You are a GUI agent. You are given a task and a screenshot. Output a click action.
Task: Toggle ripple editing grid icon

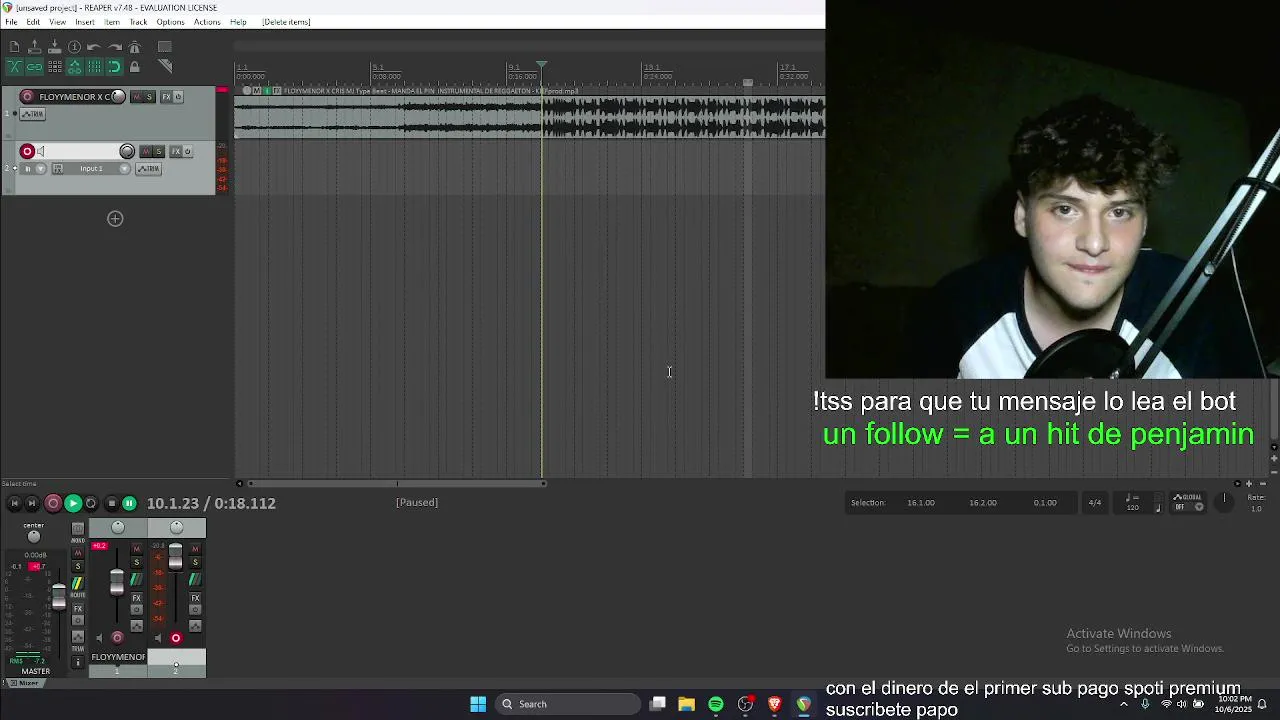pyautogui.click(x=54, y=67)
